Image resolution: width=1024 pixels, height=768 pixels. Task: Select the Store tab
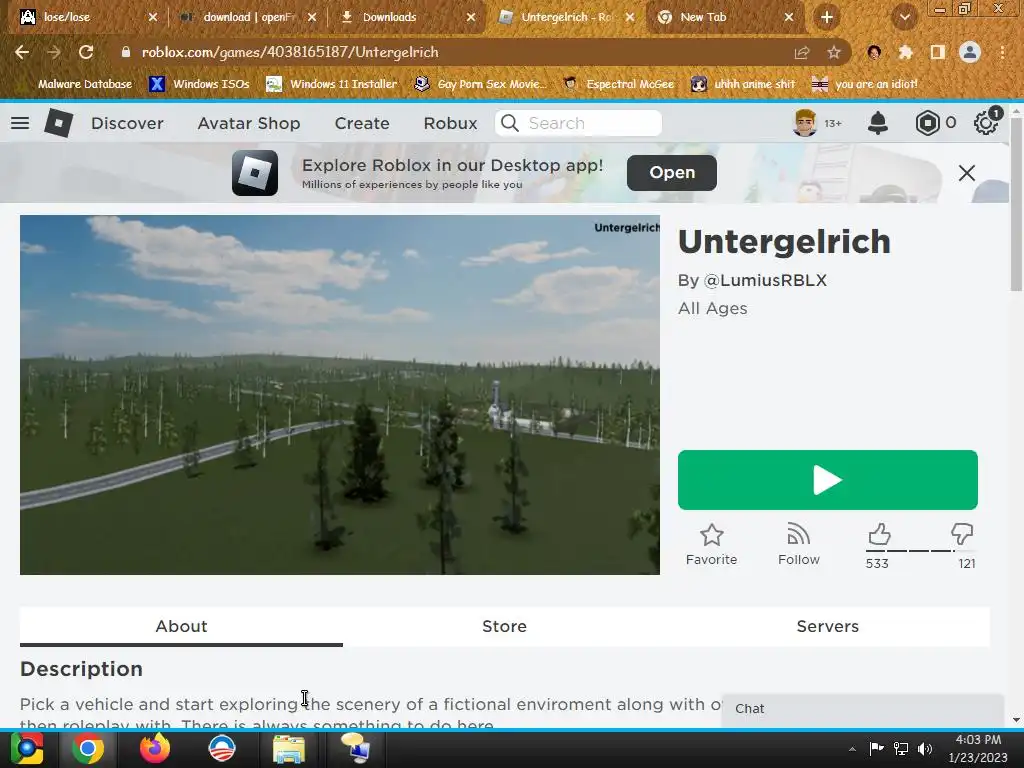click(x=504, y=626)
